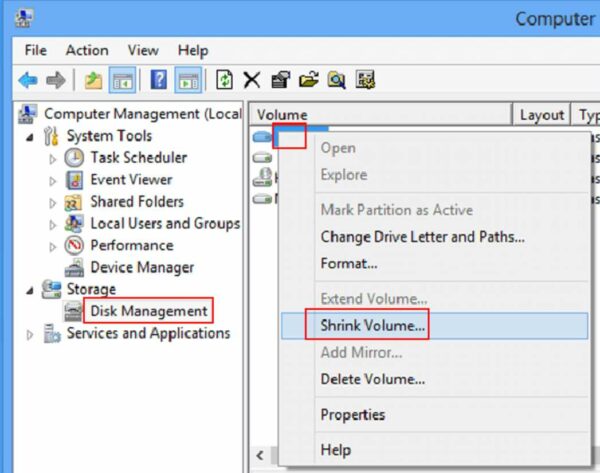Select Change Drive Letter and Paths
Image resolution: width=600 pixels, height=473 pixels.
click(x=422, y=237)
